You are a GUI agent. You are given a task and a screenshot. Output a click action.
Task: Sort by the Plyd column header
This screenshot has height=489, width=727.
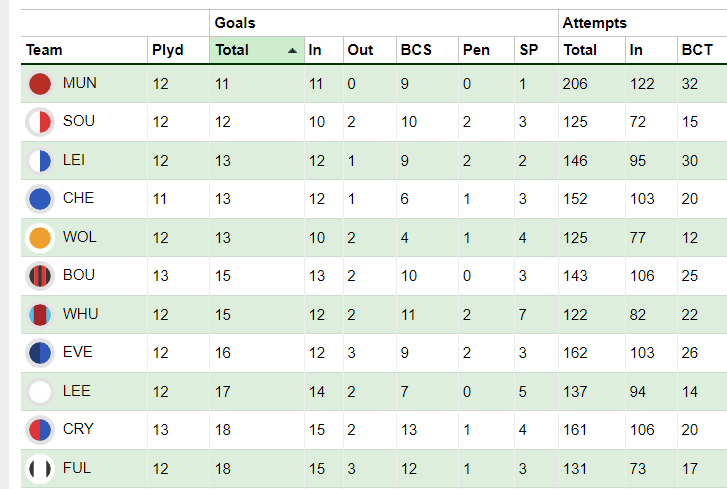[x=168, y=50]
